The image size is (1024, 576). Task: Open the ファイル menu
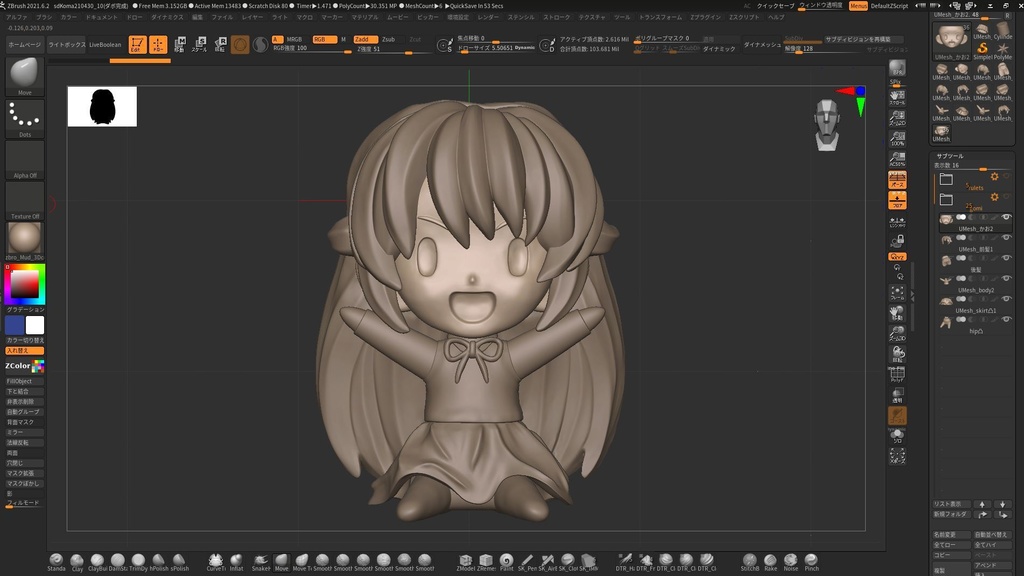pos(222,17)
